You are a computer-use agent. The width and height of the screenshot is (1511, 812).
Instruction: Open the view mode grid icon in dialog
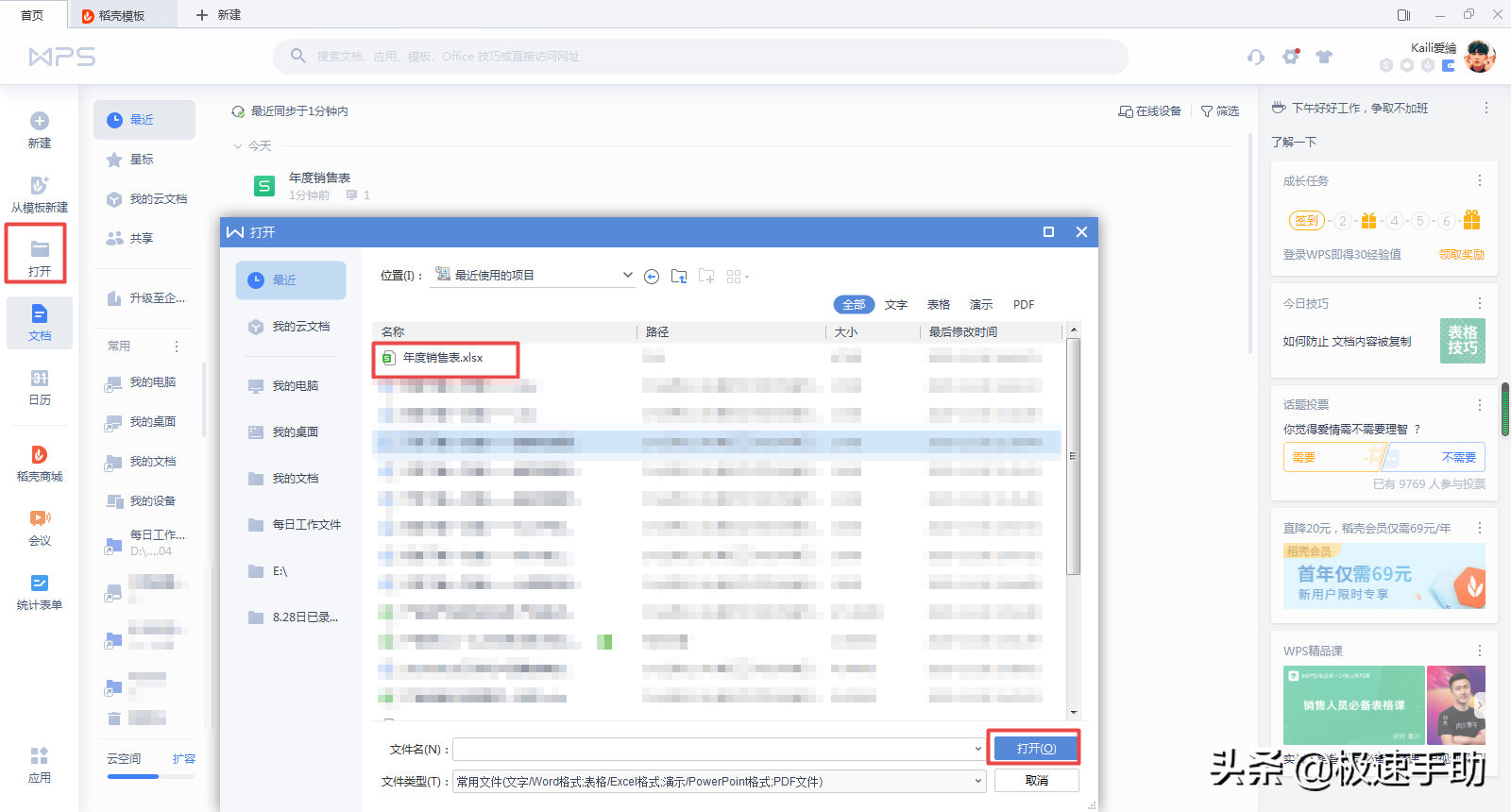[738, 277]
